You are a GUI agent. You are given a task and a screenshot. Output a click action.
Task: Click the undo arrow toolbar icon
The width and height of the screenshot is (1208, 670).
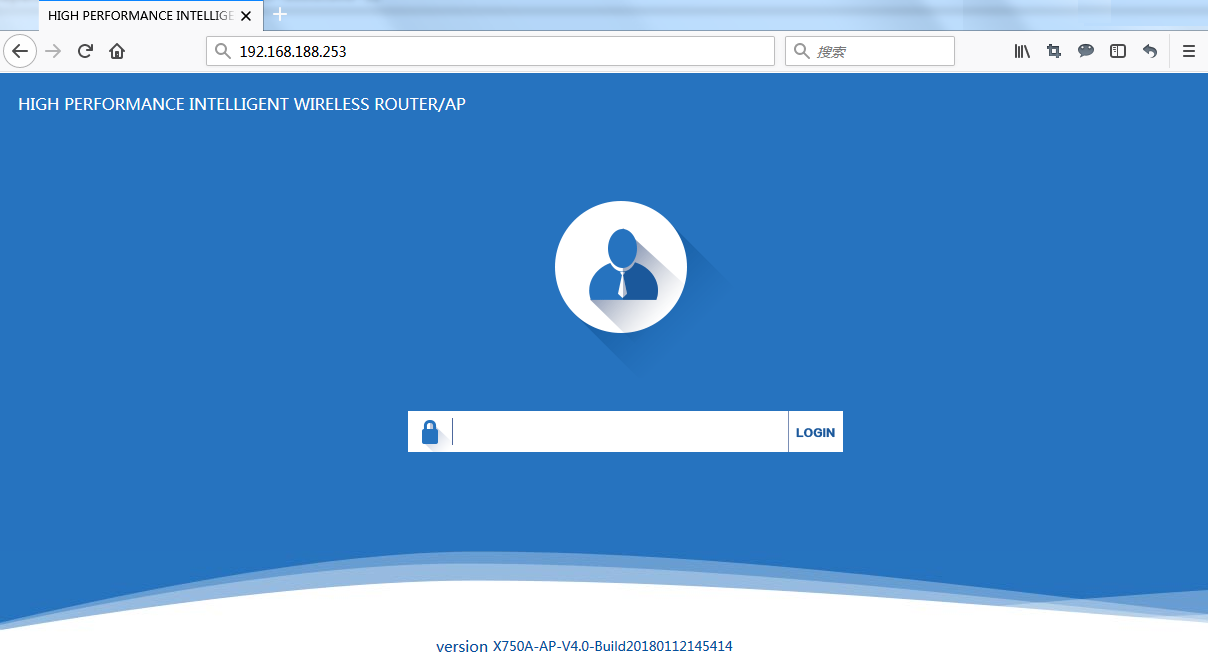pyautogui.click(x=1150, y=51)
